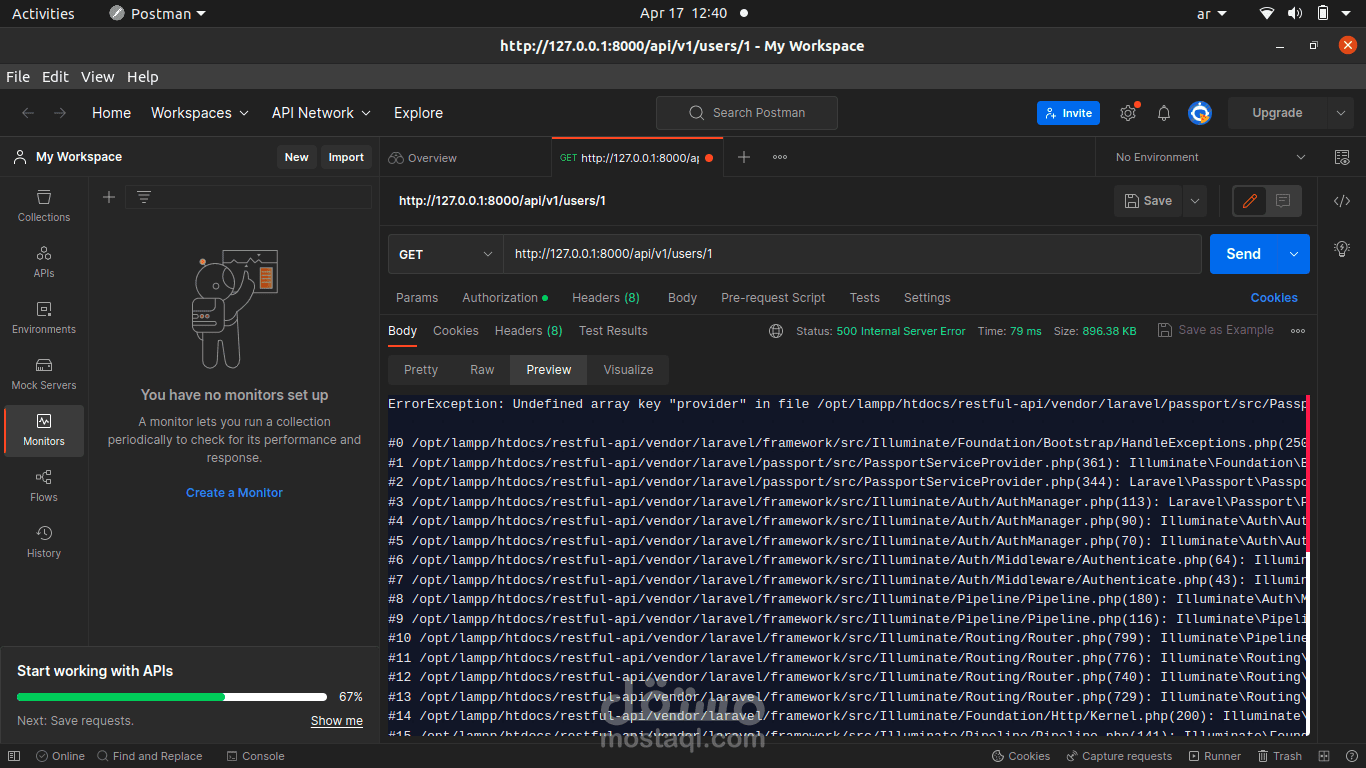Click the Search Postman field

tap(747, 113)
